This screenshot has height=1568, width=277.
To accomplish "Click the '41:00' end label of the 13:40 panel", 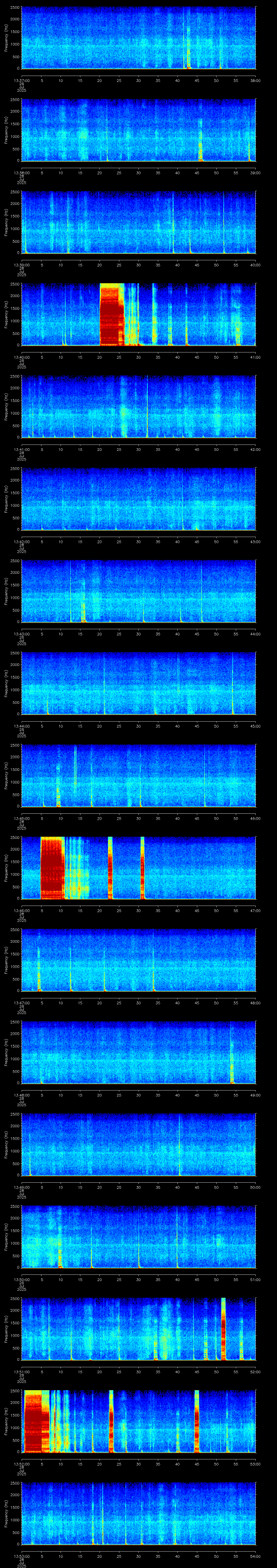I will [x=256, y=357].
